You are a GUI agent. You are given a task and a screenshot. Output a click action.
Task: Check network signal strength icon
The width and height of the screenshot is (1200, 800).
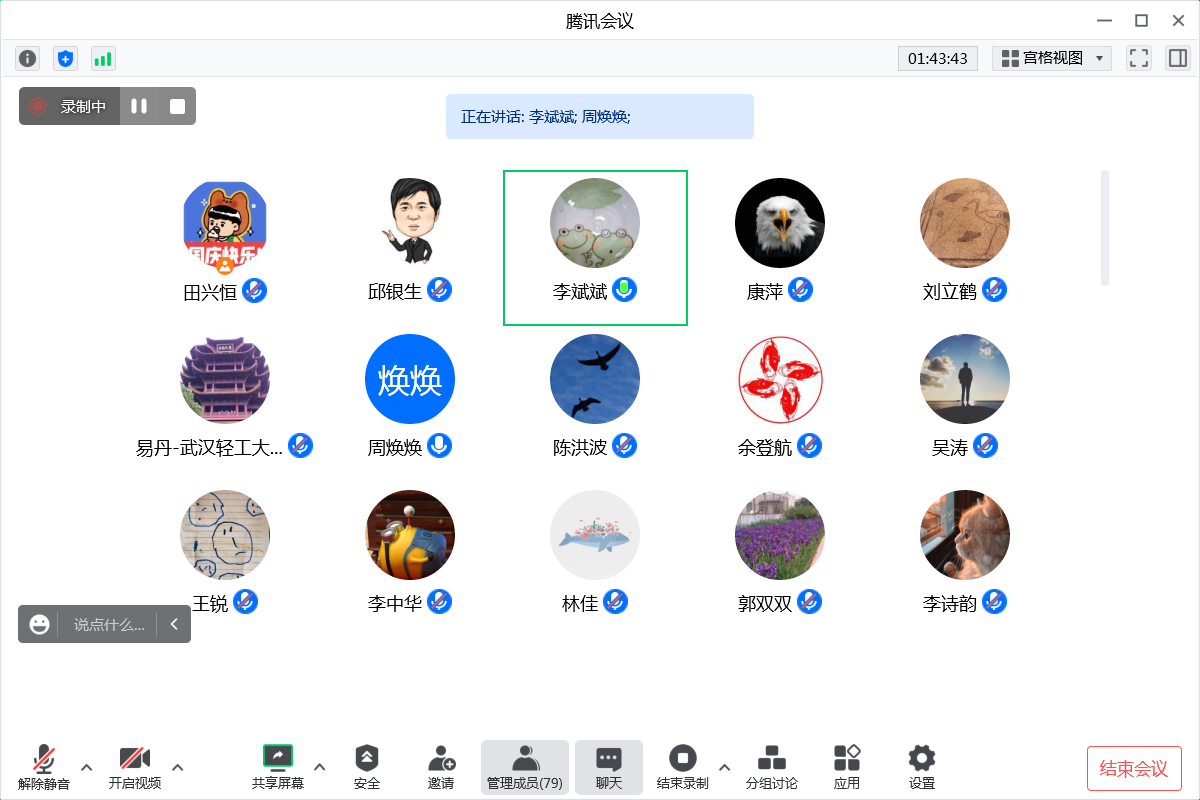pyautogui.click(x=103, y=59)
